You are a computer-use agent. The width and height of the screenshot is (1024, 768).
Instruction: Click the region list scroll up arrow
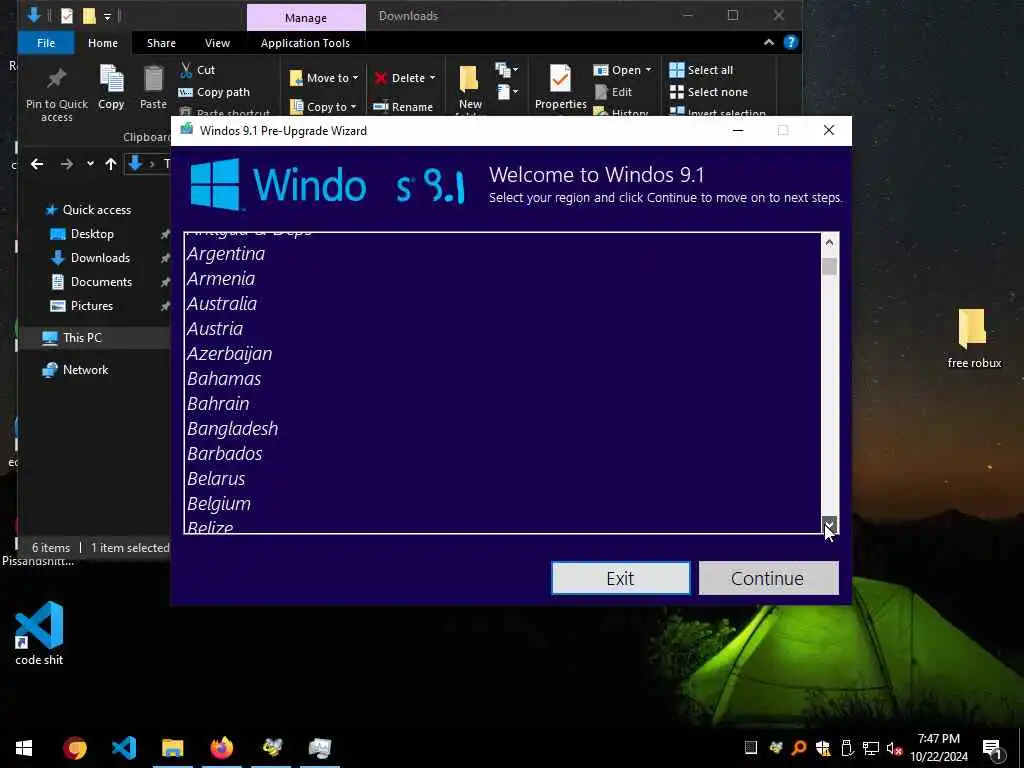(x=829, y=242)
